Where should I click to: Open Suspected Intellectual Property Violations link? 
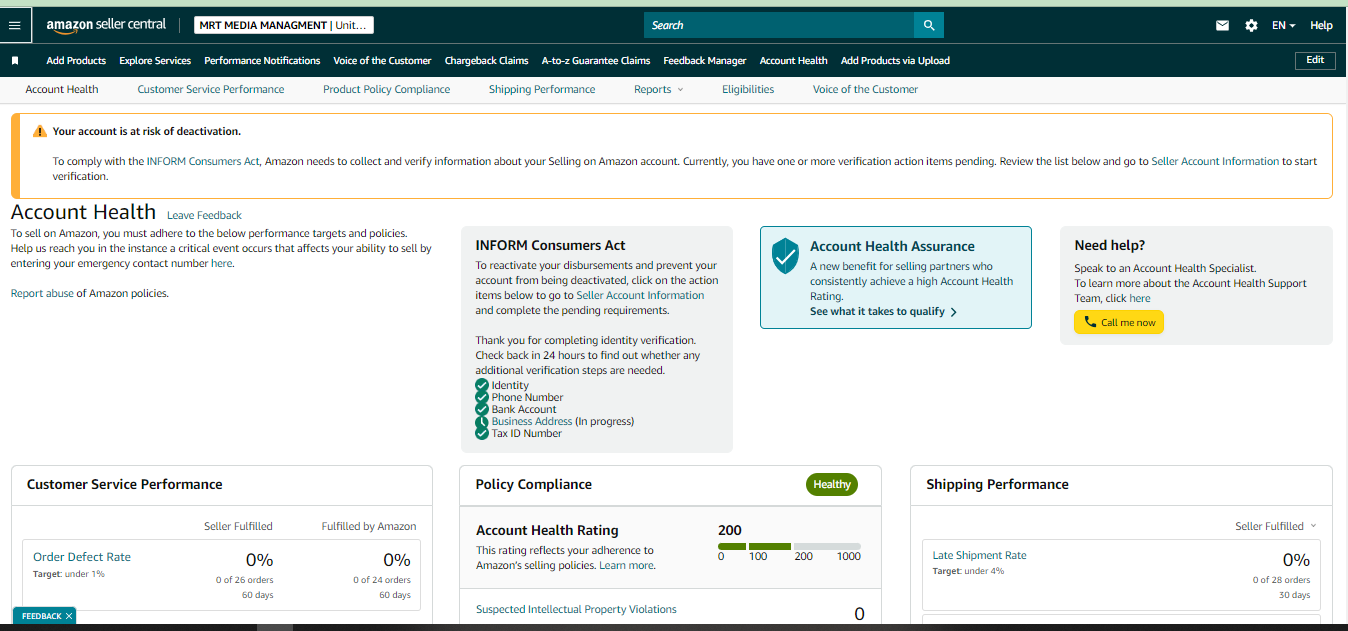576,609
